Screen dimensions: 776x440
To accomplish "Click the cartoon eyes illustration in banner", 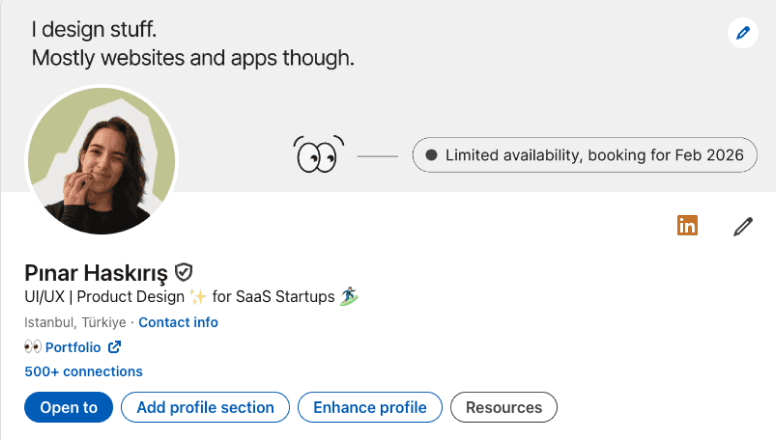I will (x=318, y=155).
